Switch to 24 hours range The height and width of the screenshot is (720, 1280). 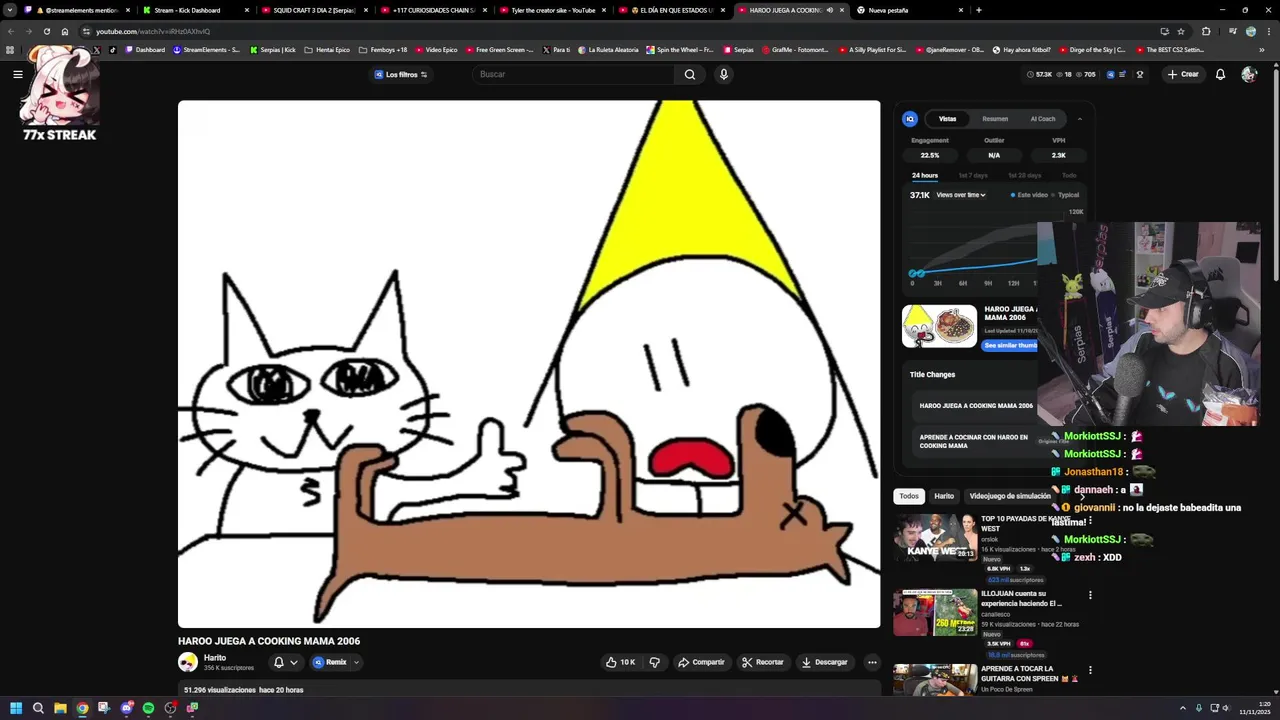[925, 175]
